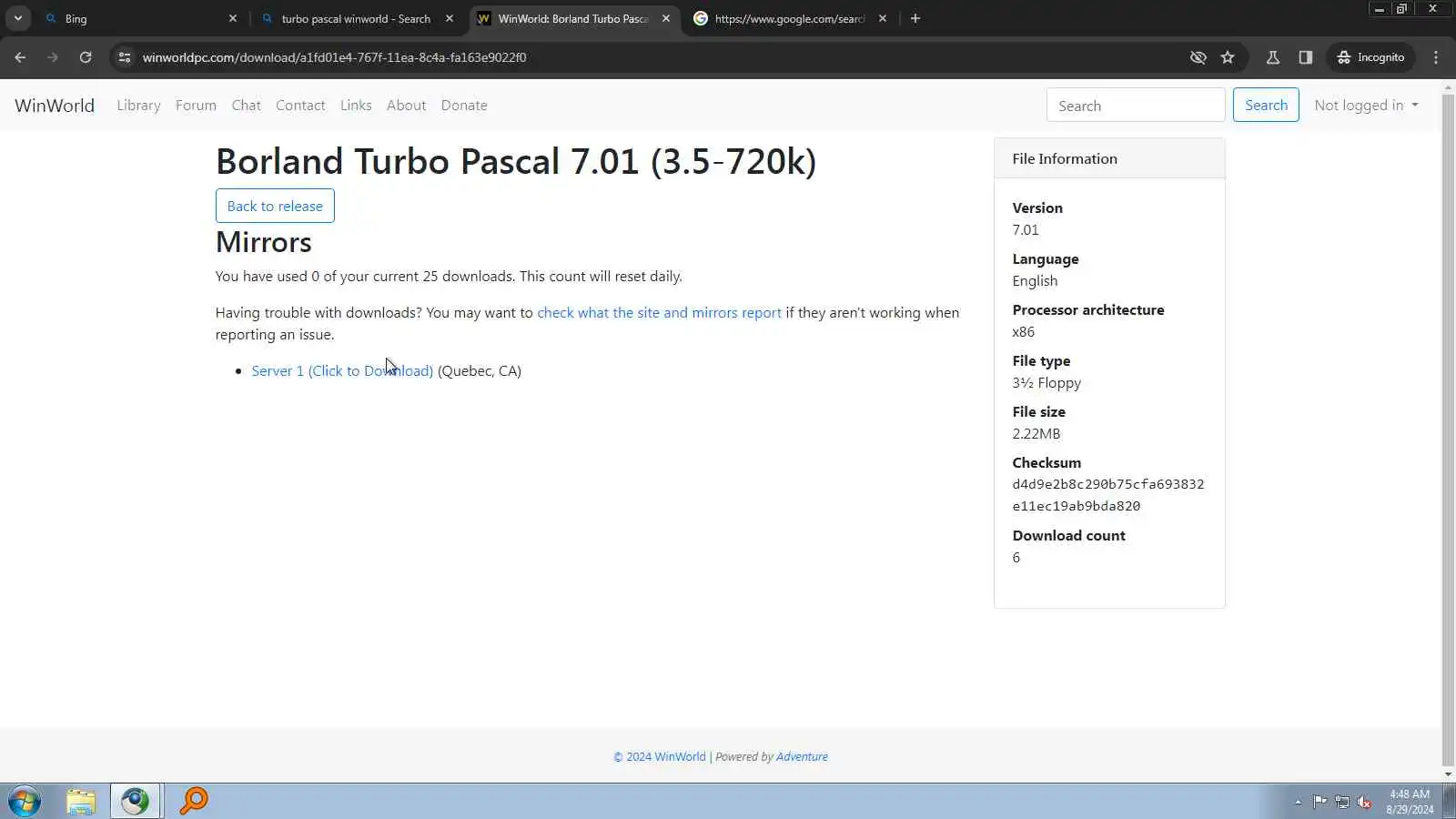Click the File Information panel header
Viewport: 1456px width, 819px height.
point(1109,158)
